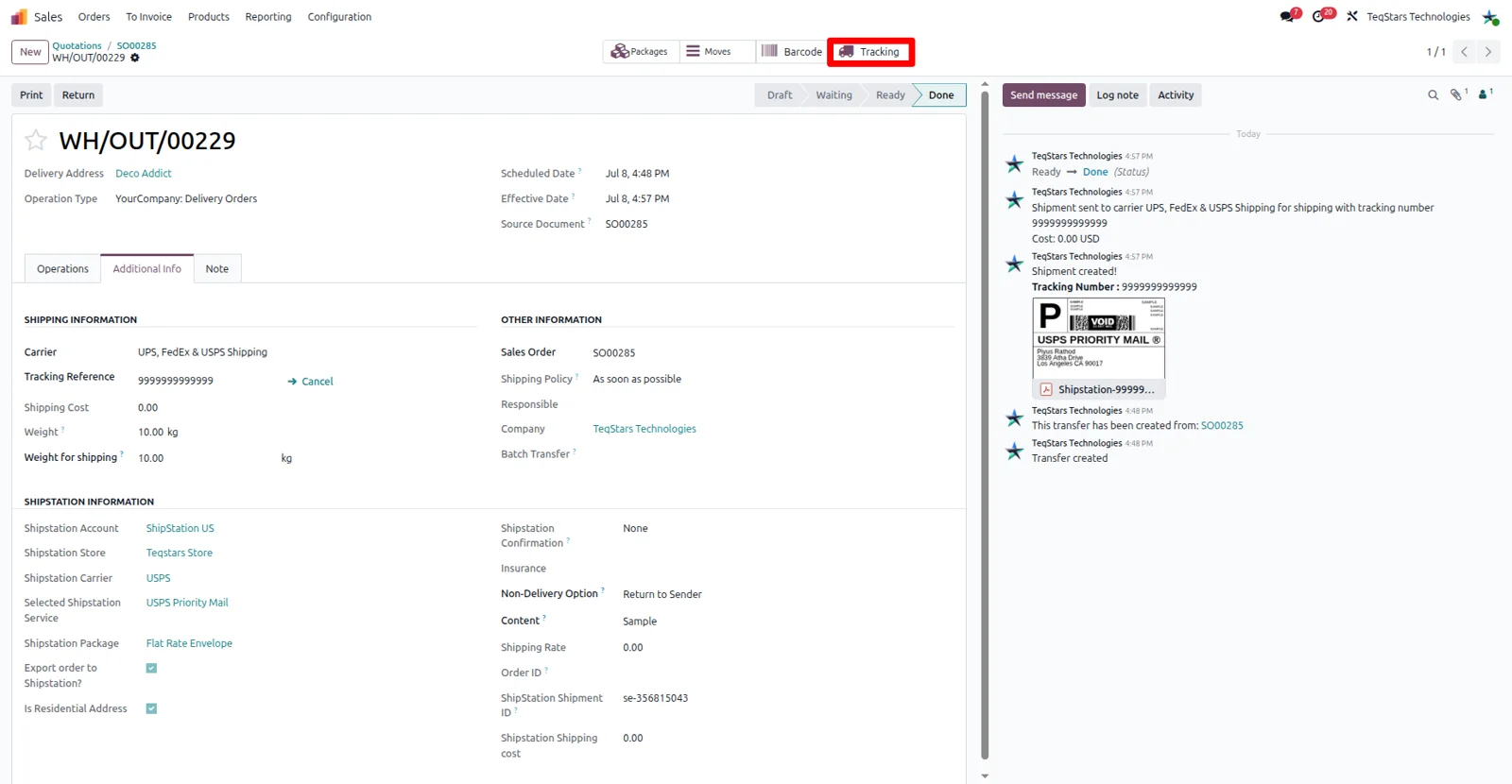Open the To Invoice menu

point(148,17)
